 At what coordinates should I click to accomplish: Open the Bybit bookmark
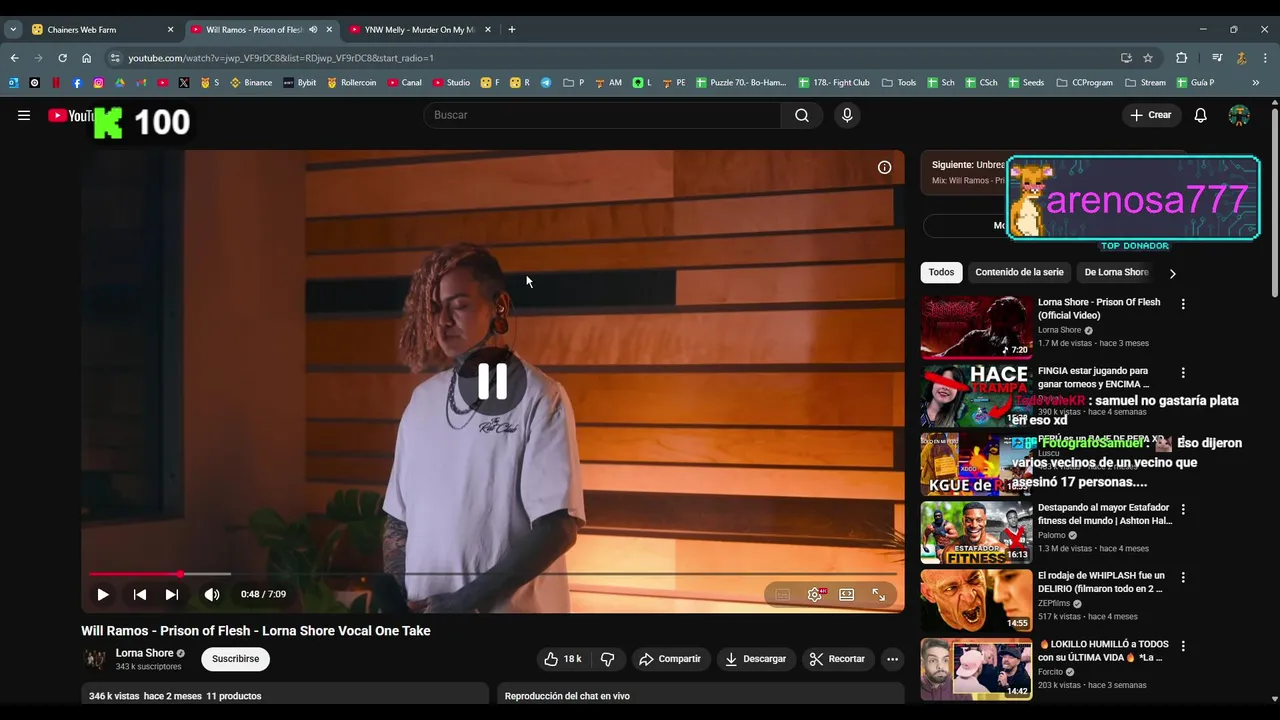[300, 83]
